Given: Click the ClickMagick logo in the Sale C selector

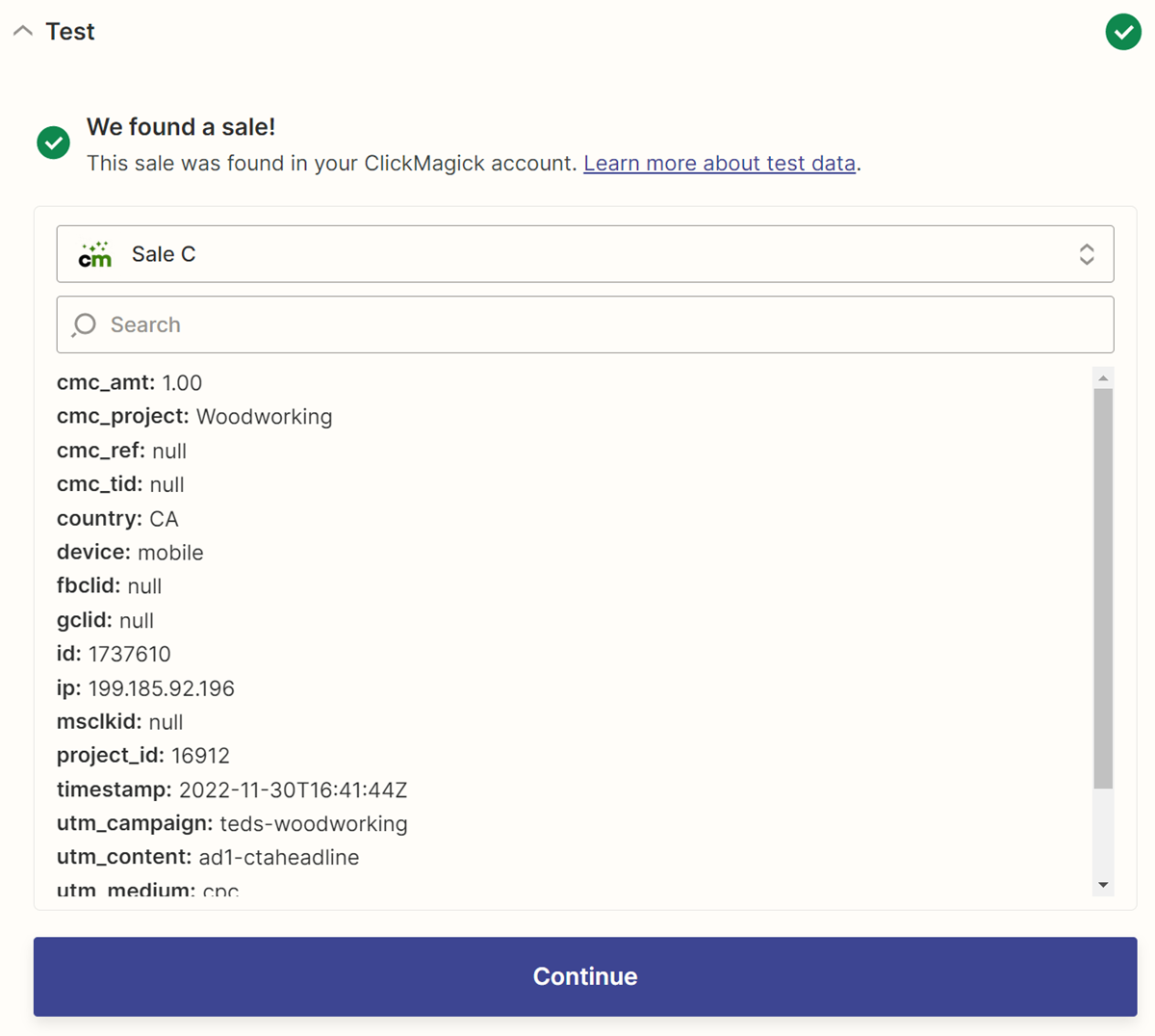Looking at the screenshot, I should 95,254.
